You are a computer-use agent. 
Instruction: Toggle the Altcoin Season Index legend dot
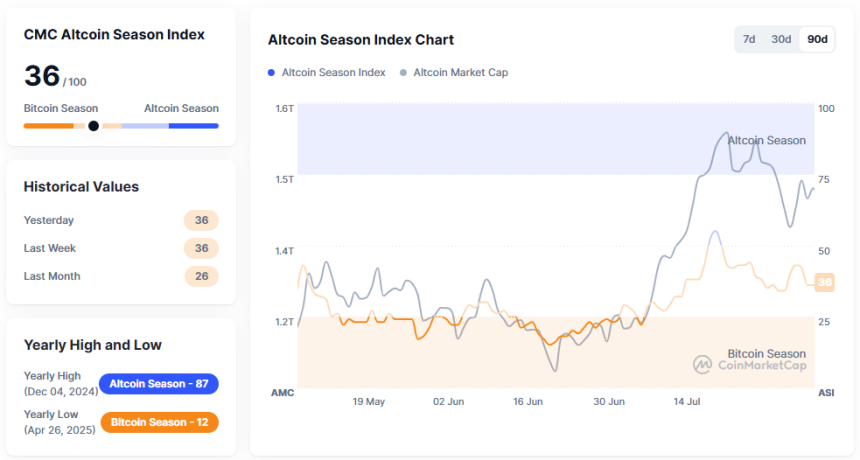(271, 73)
